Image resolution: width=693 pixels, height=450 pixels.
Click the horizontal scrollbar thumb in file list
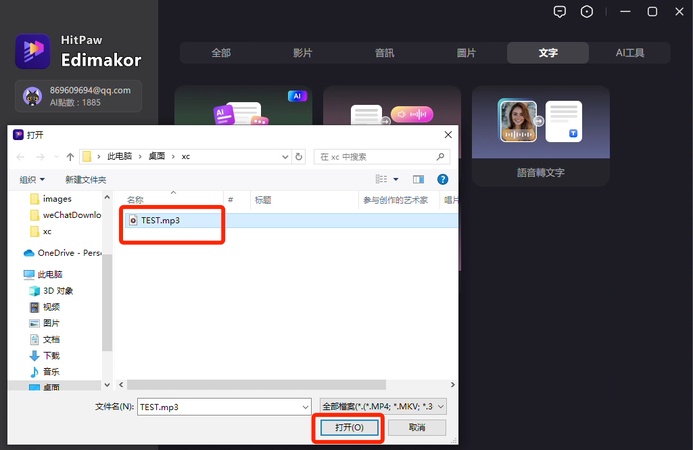(x=256, y=385)
